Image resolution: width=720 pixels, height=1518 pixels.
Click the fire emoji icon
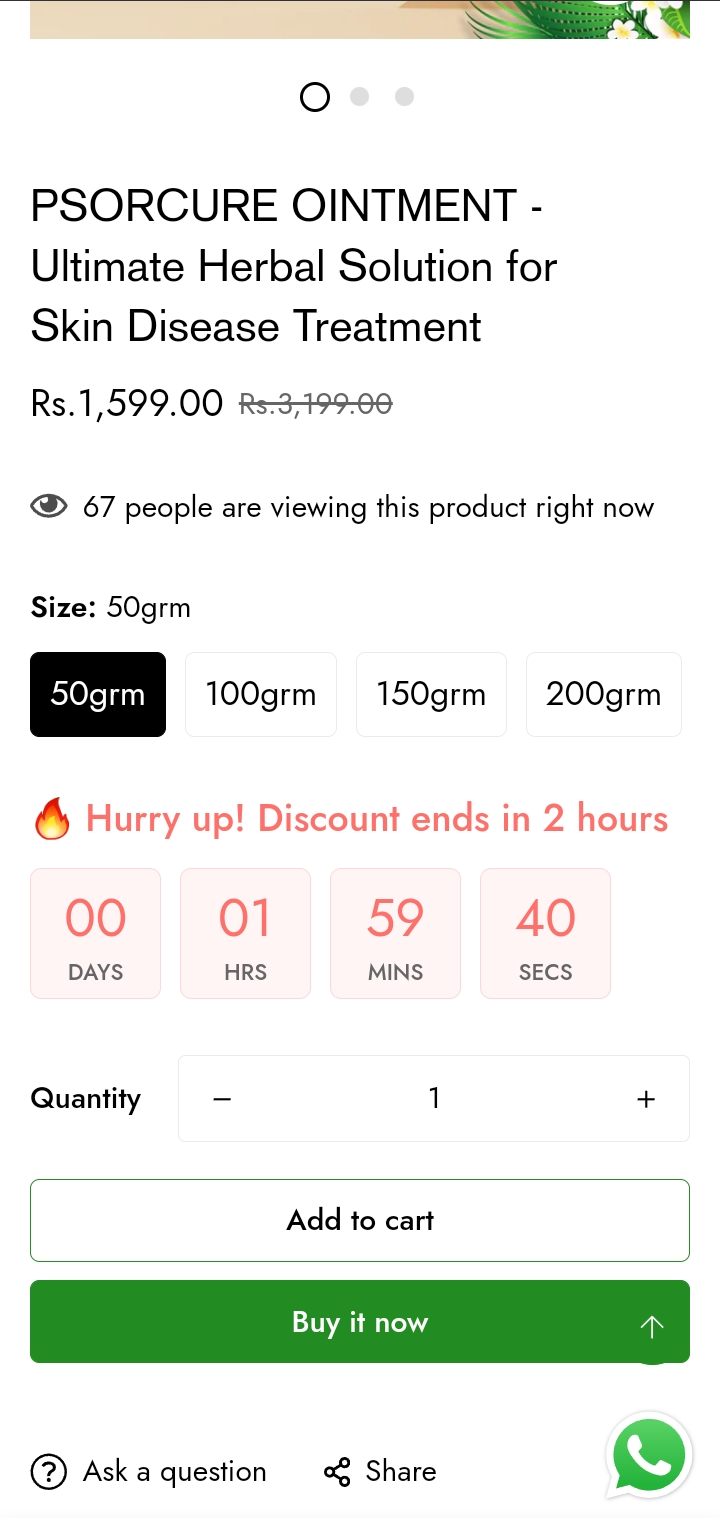(52, 819)
